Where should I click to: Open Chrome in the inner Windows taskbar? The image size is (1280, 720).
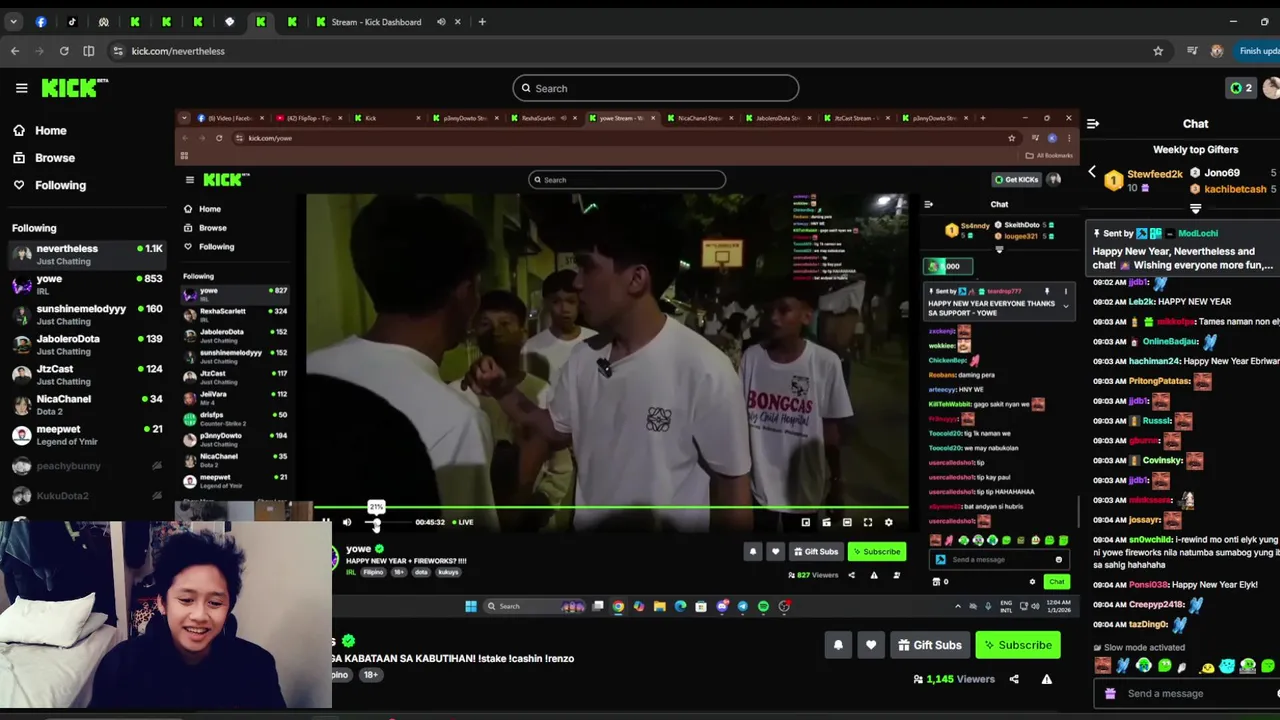pos(618,606)
